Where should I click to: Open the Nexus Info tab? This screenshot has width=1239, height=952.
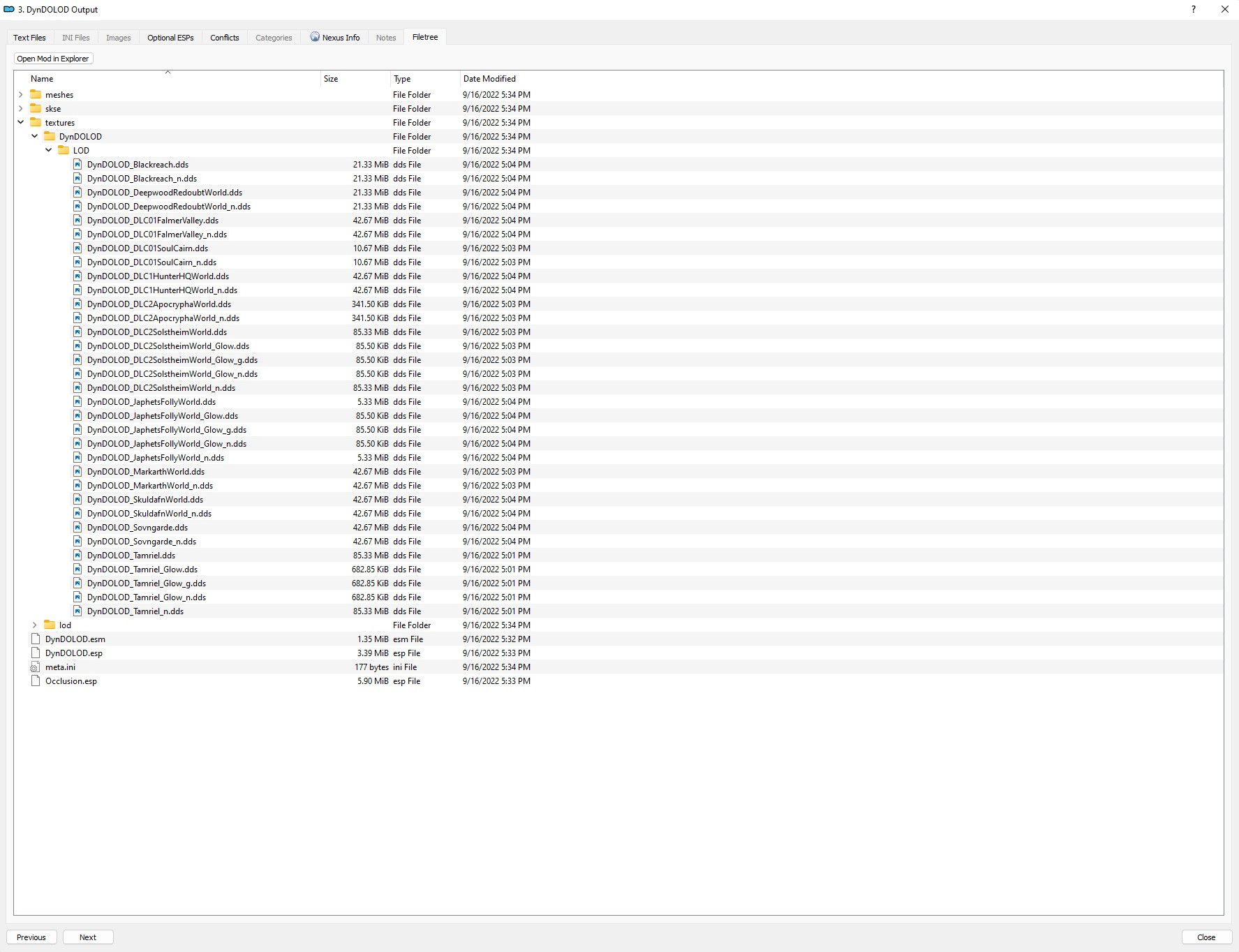click(x=335, y=38)
